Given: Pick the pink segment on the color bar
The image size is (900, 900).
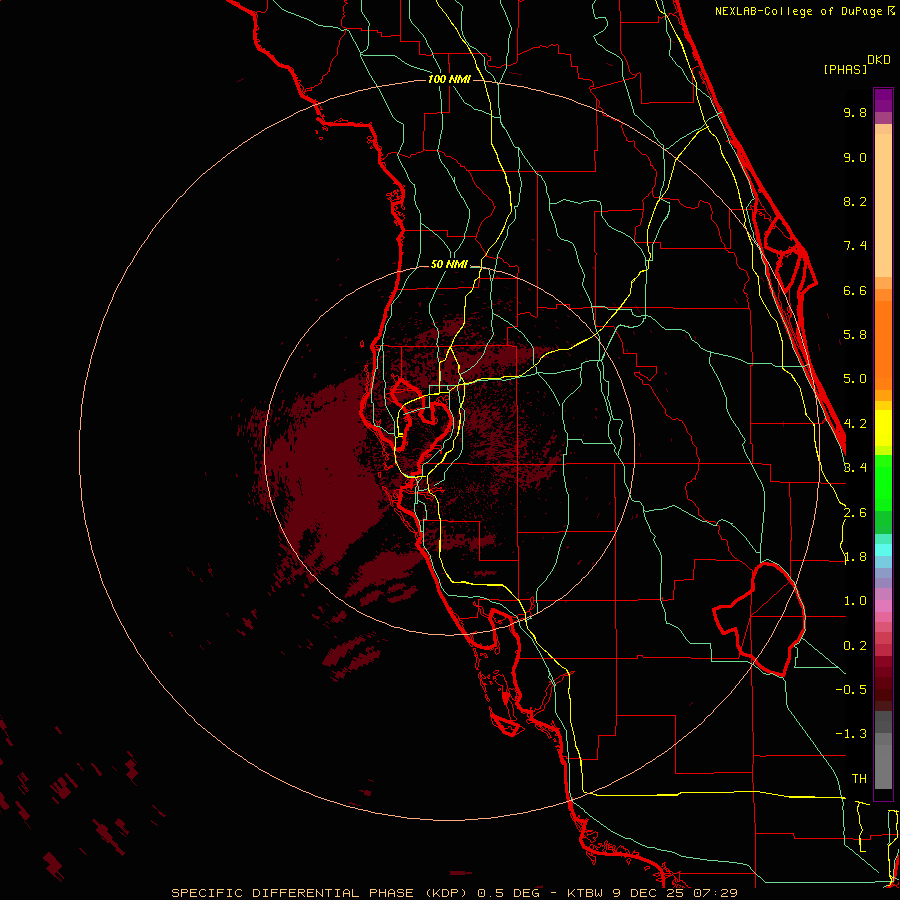Looking at the screenshot, I should point(883,606).
